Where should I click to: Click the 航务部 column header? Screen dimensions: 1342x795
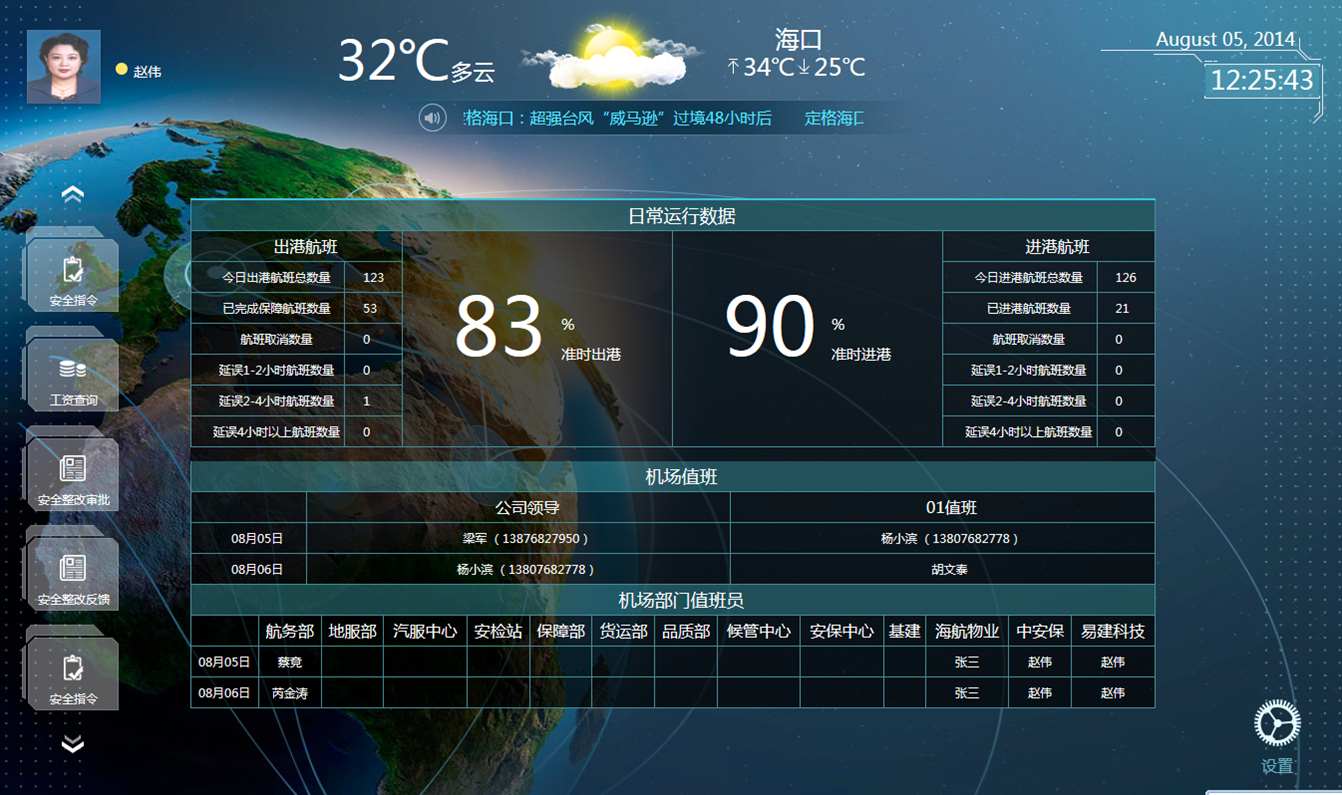point(290,632)
